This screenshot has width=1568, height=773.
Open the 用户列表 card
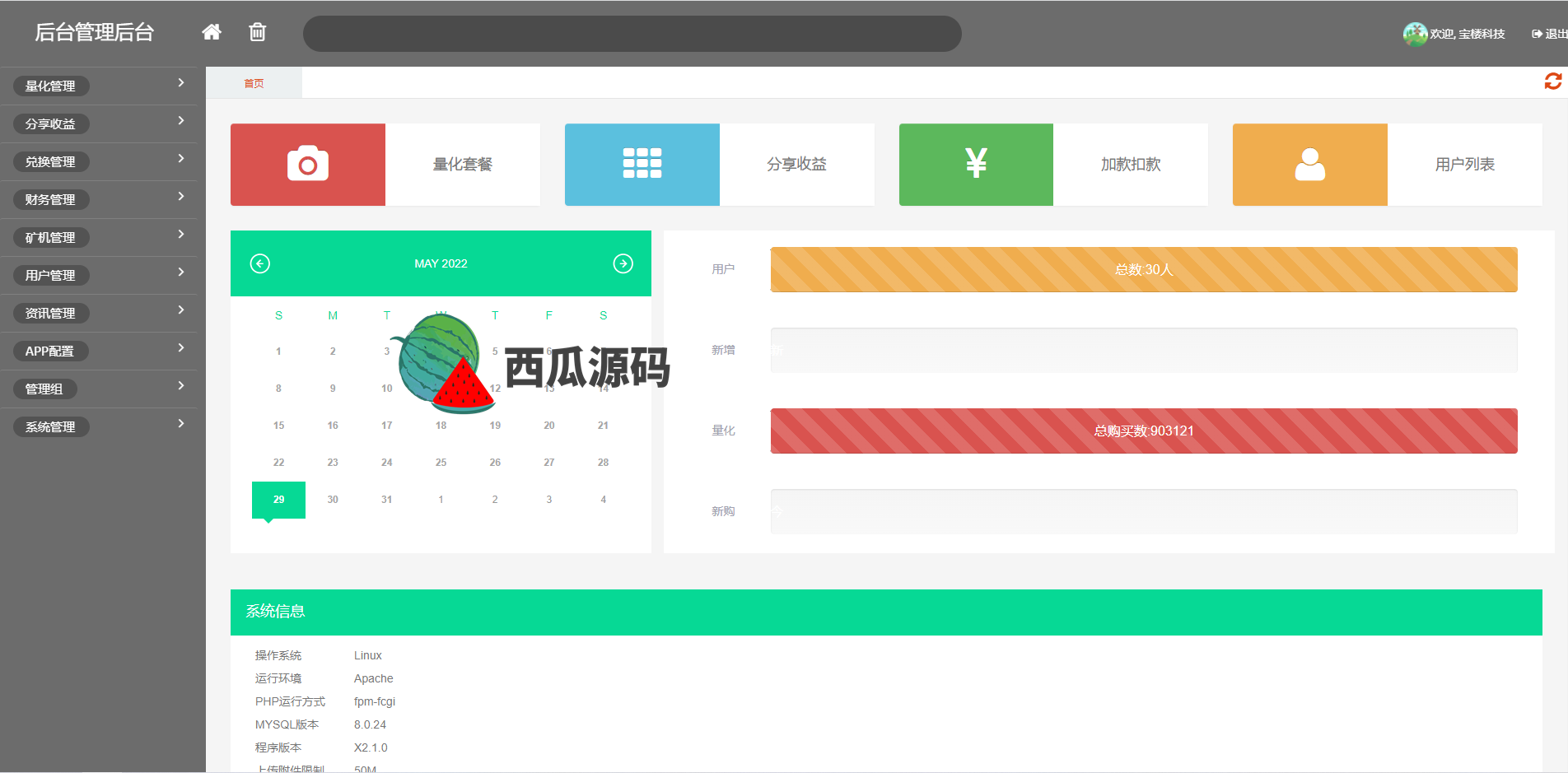(x=1465, y=165)
